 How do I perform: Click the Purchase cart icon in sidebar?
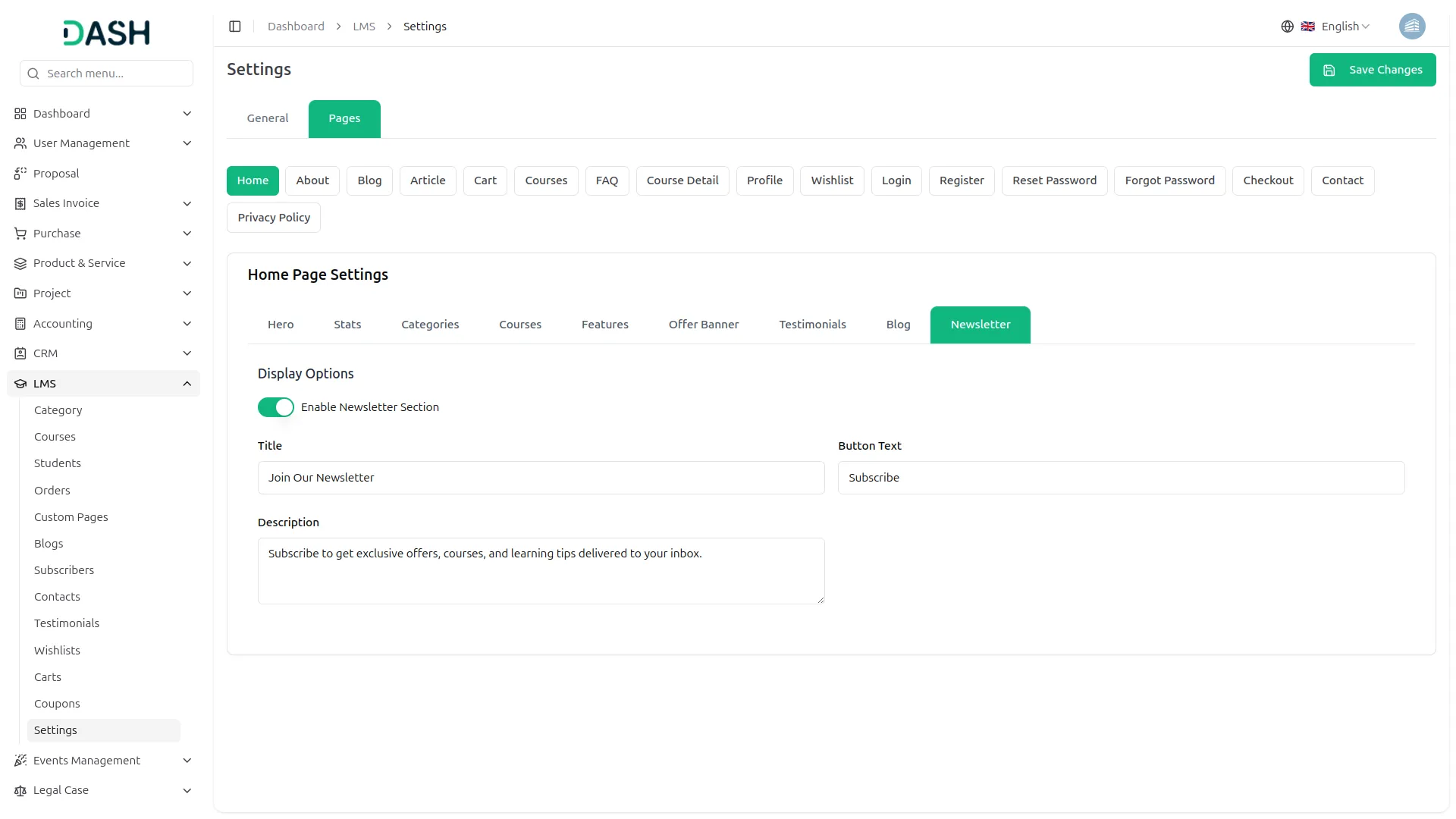click(x=20, y=234)
